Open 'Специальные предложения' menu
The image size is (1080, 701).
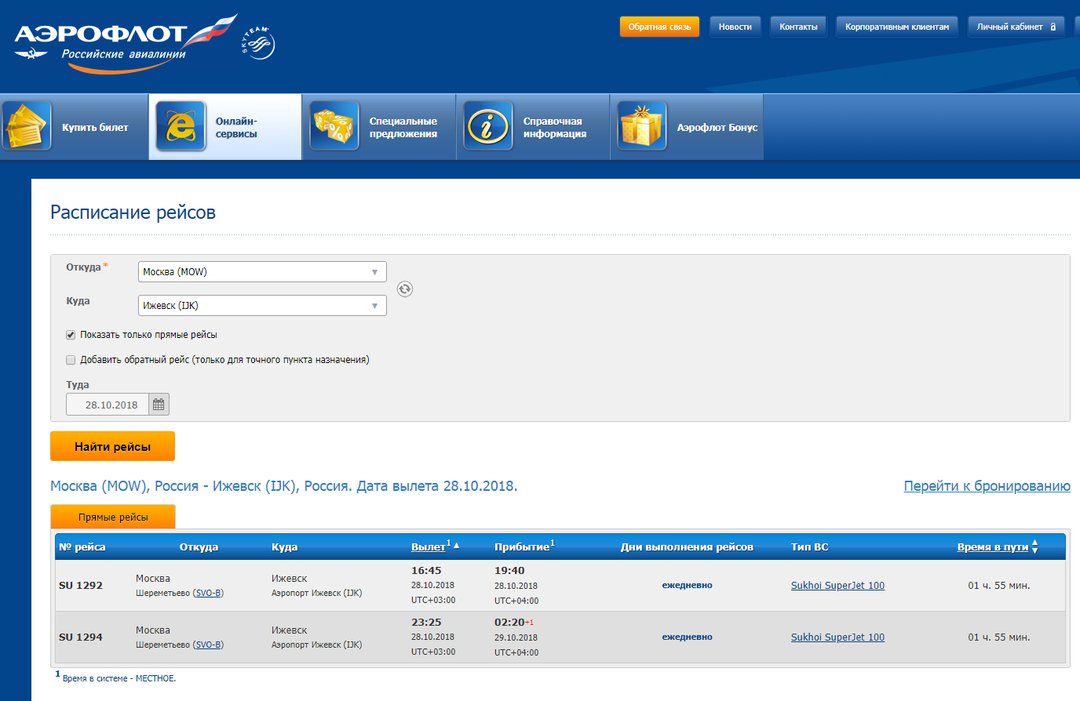(379, 127)
